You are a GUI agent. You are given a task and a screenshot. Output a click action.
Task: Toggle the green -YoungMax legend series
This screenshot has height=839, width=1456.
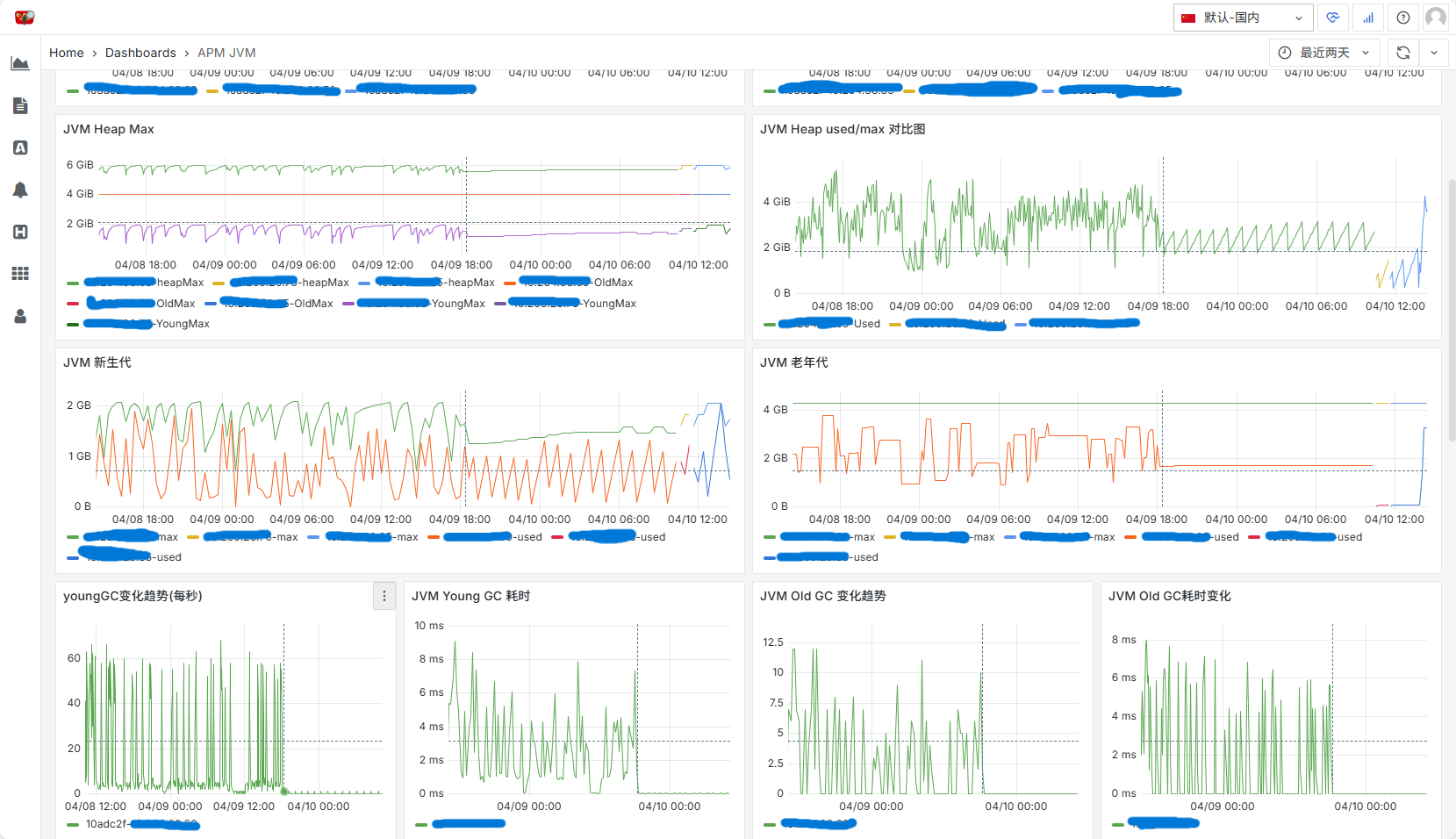point(73,324)
